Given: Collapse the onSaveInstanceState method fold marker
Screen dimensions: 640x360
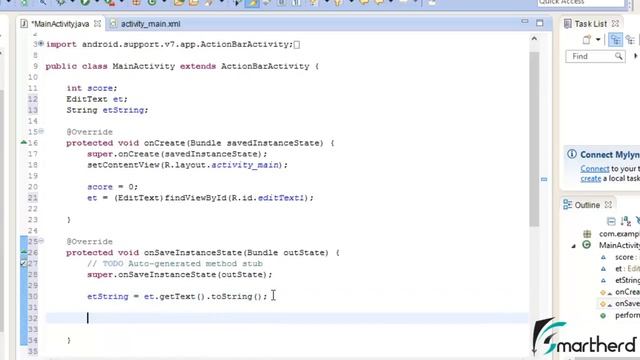Looking at the screenshot, I should click(x=41, y=241).
